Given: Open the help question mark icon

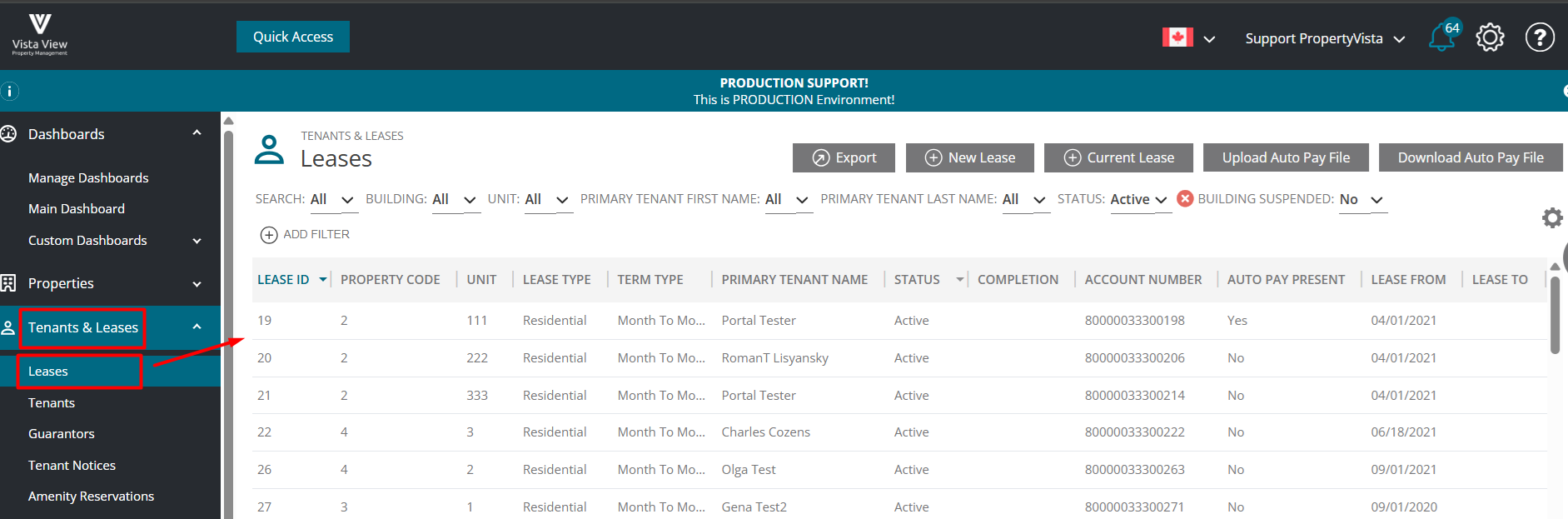Looking at the screenshot, I should pyautogui.click(x=1540, y=37).
